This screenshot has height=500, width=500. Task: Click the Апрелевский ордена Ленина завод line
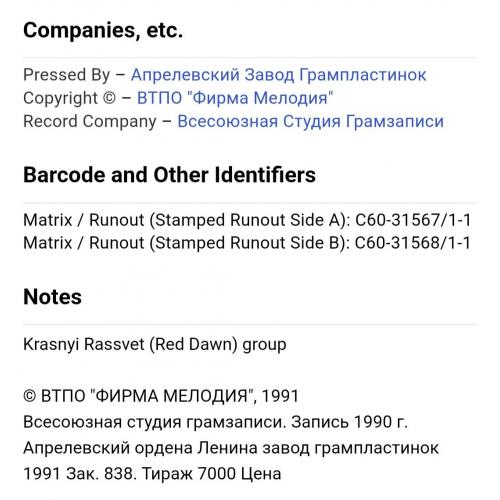pyautogui.click(x=231, y=448)
